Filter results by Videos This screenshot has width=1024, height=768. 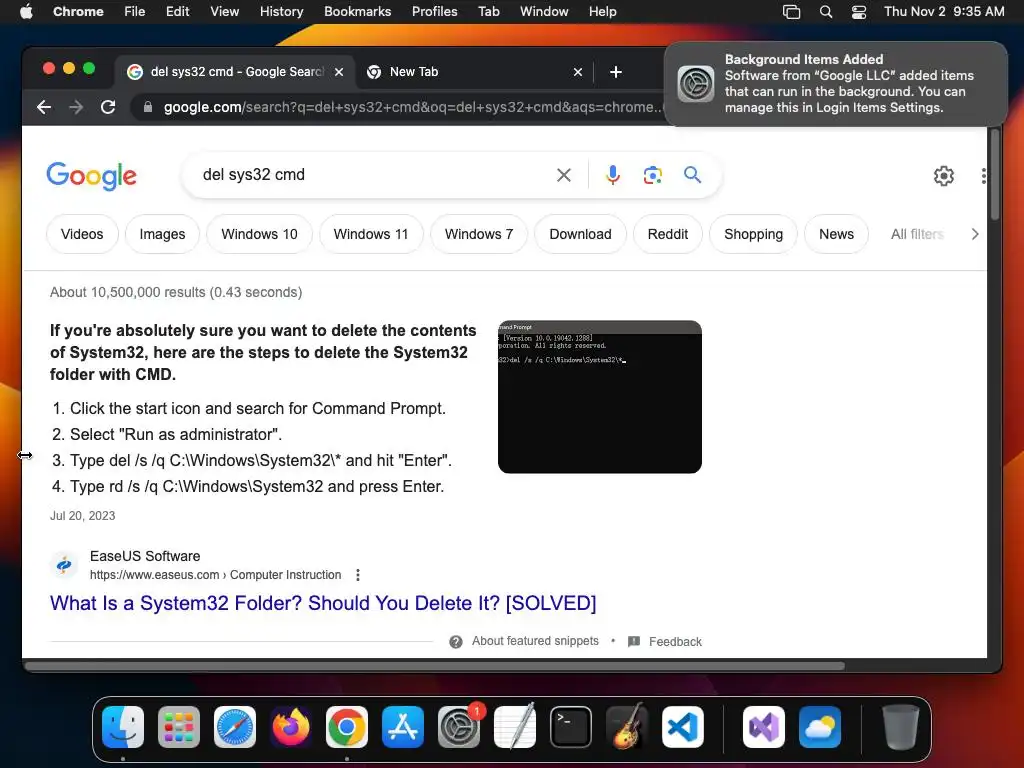[x=82, y=234]
